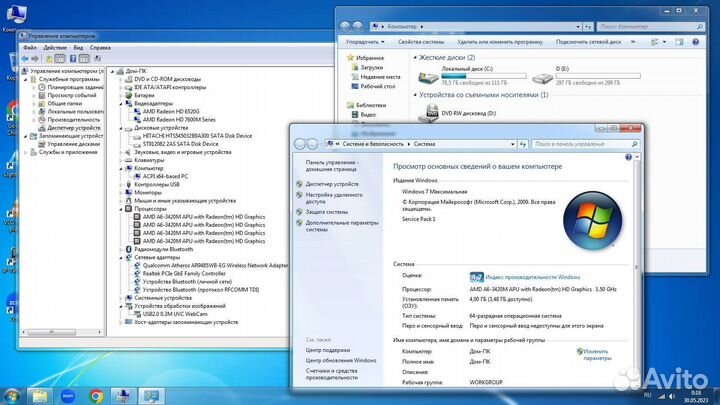The height and width of the screenshot is (405, 720).
Task: Collapse the Процессоры category
Action: [x=121, y=209]
